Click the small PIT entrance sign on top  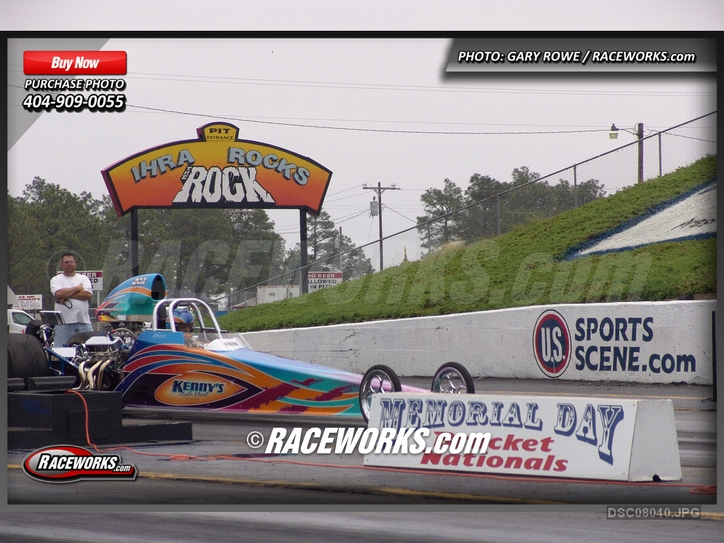pyautogui.click(x=218, y=131)
